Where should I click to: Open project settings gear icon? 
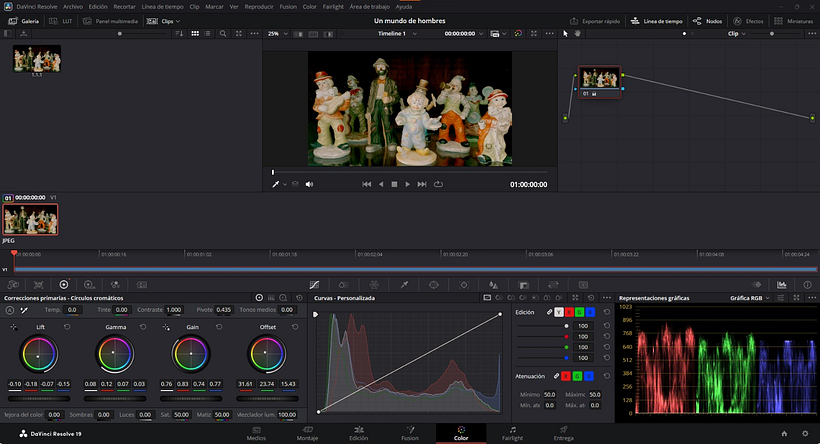(805, 433)
